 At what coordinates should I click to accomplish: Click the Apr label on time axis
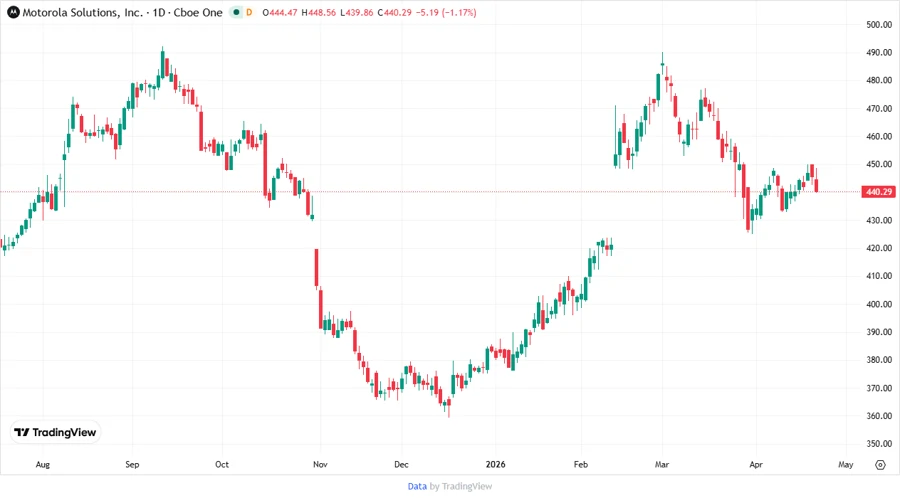(756, 465)
